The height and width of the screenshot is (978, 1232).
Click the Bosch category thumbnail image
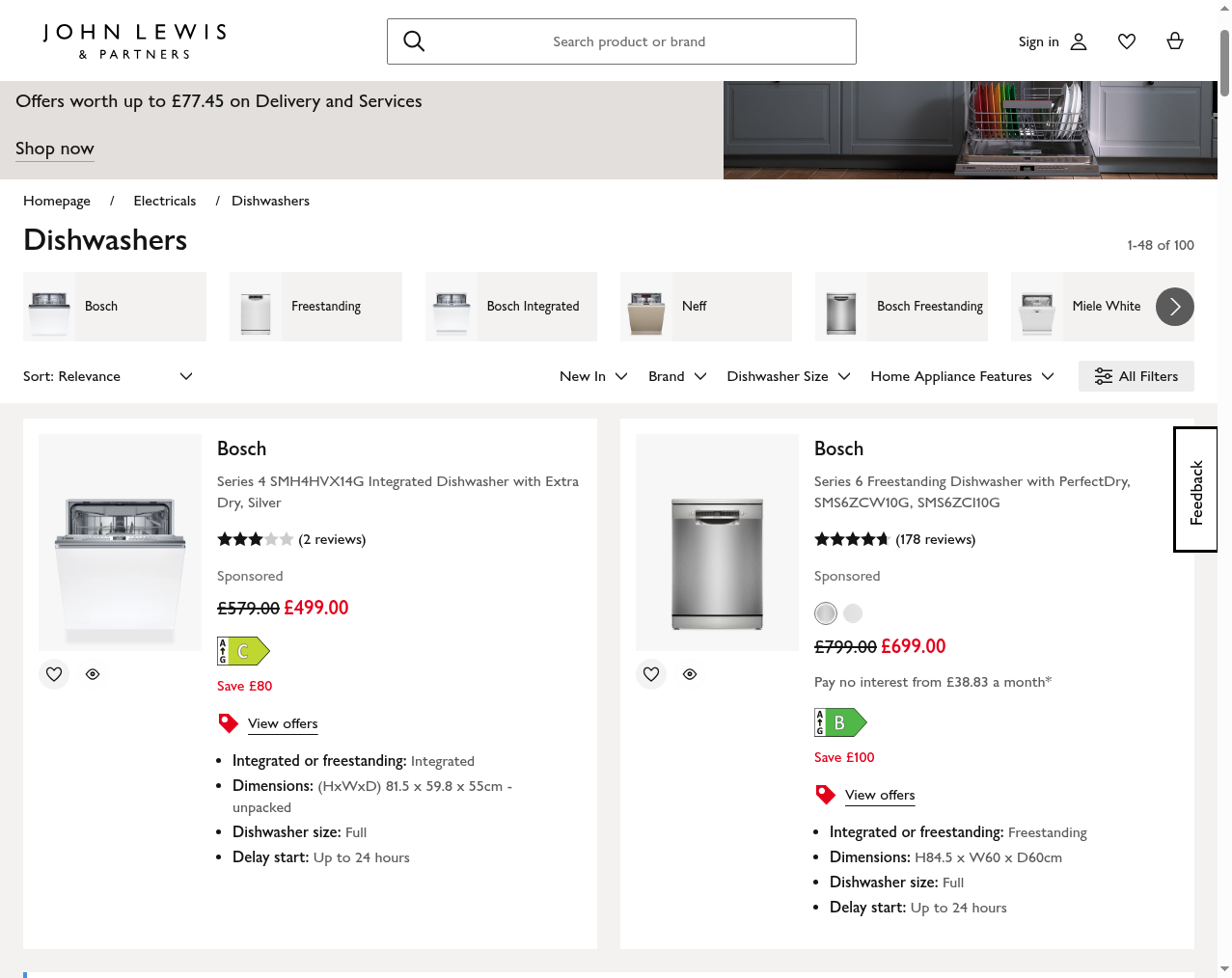[x=49, y=307]
